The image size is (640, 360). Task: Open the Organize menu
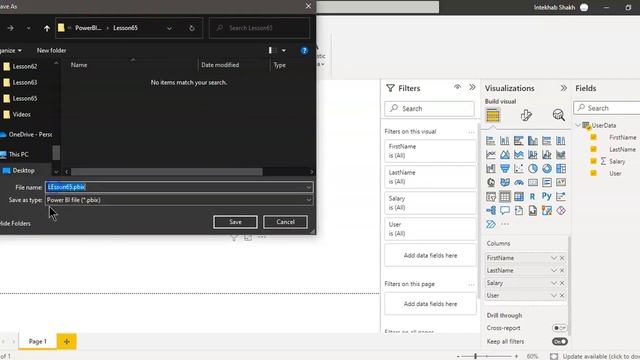(x=11, y=50)
